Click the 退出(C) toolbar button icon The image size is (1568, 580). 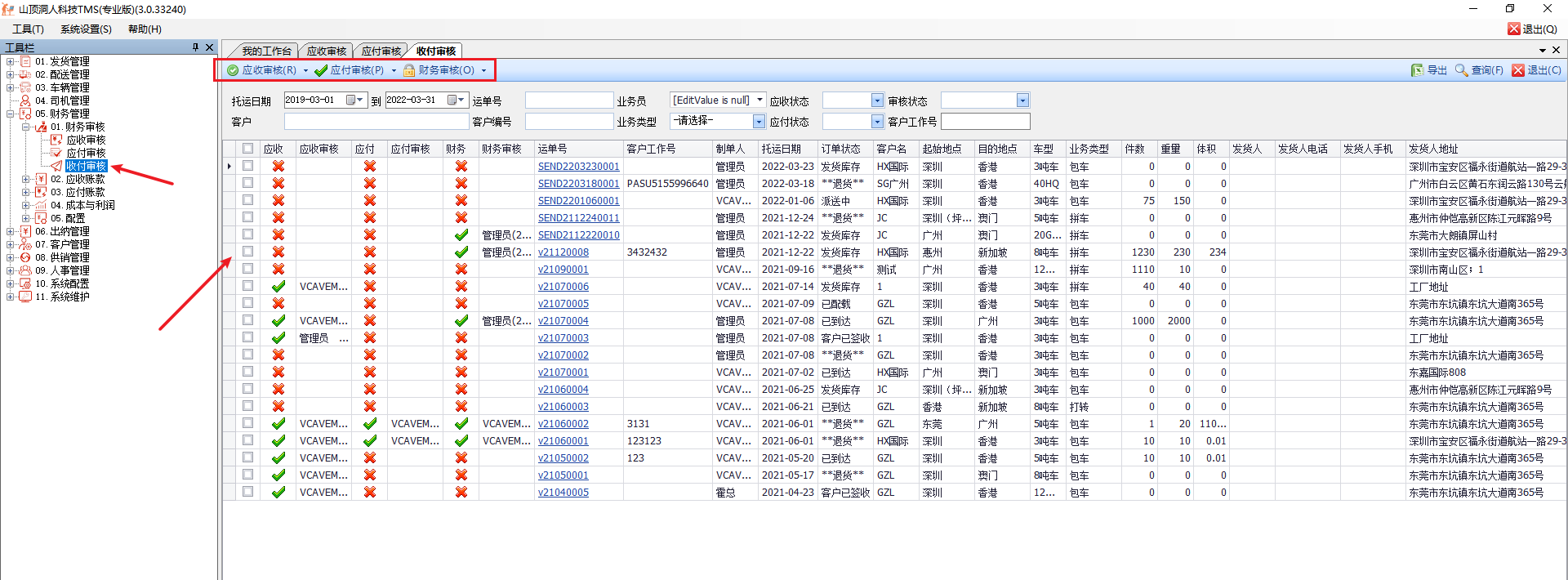1518,70
